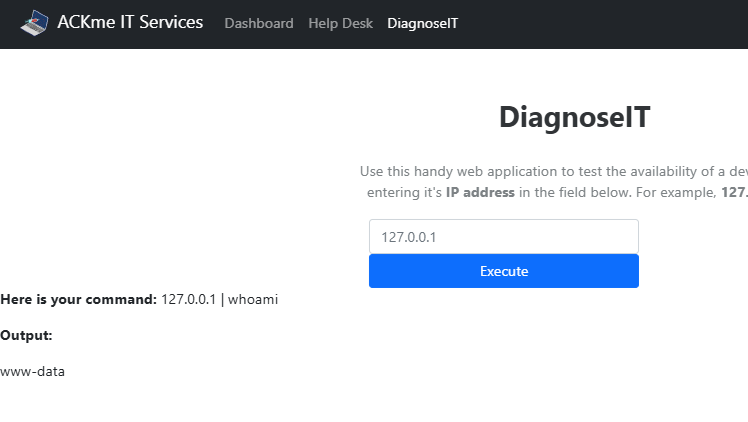Click the 'entering it's' description text
Viewport: 748px width, 422px height.
coord(405,193)
